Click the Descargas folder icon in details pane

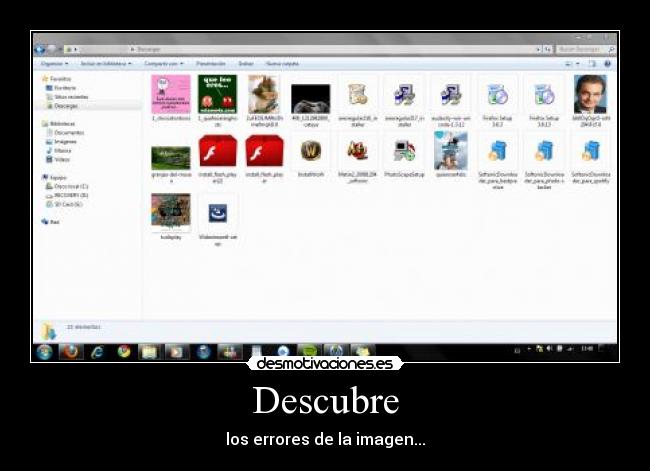(48, 331)
